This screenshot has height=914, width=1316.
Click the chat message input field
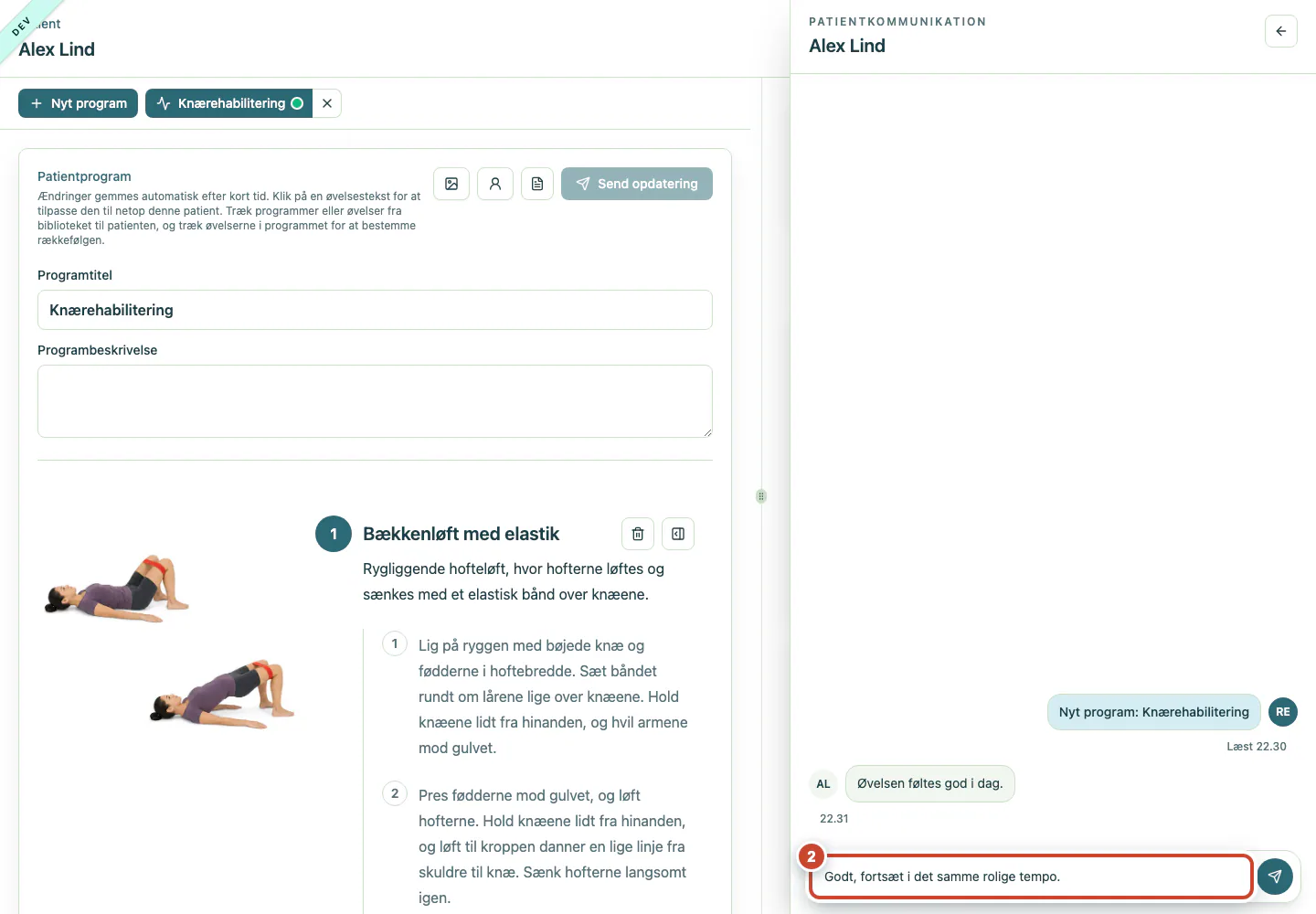[x=1031, y=877]
